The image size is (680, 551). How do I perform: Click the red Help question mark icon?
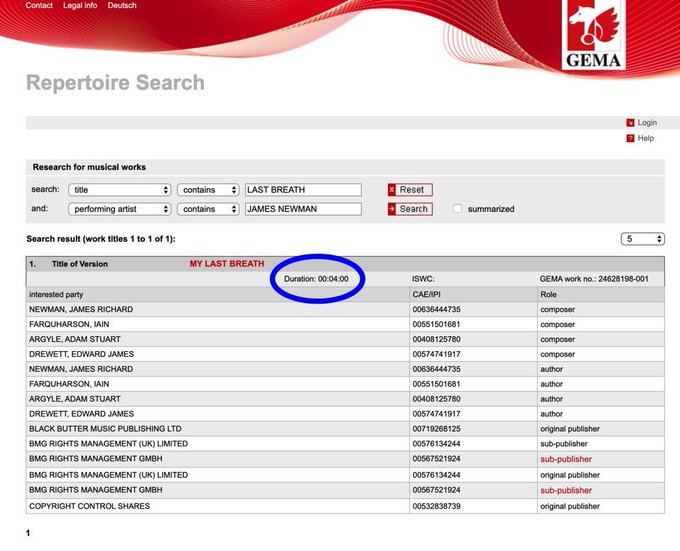(630, 138)
